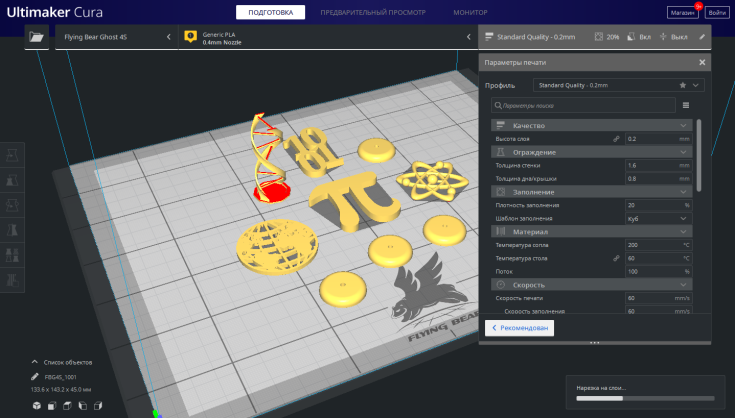Click the Войти sign-in button

tap(716, 12)
